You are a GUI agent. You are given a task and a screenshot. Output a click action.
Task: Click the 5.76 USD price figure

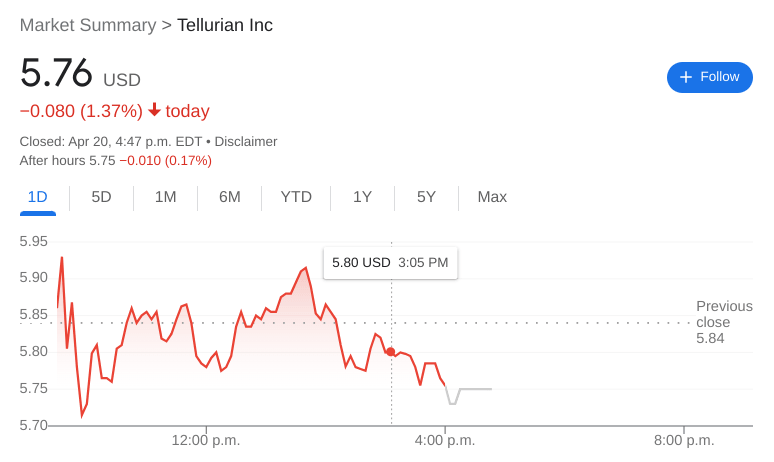tap(57, 75)
